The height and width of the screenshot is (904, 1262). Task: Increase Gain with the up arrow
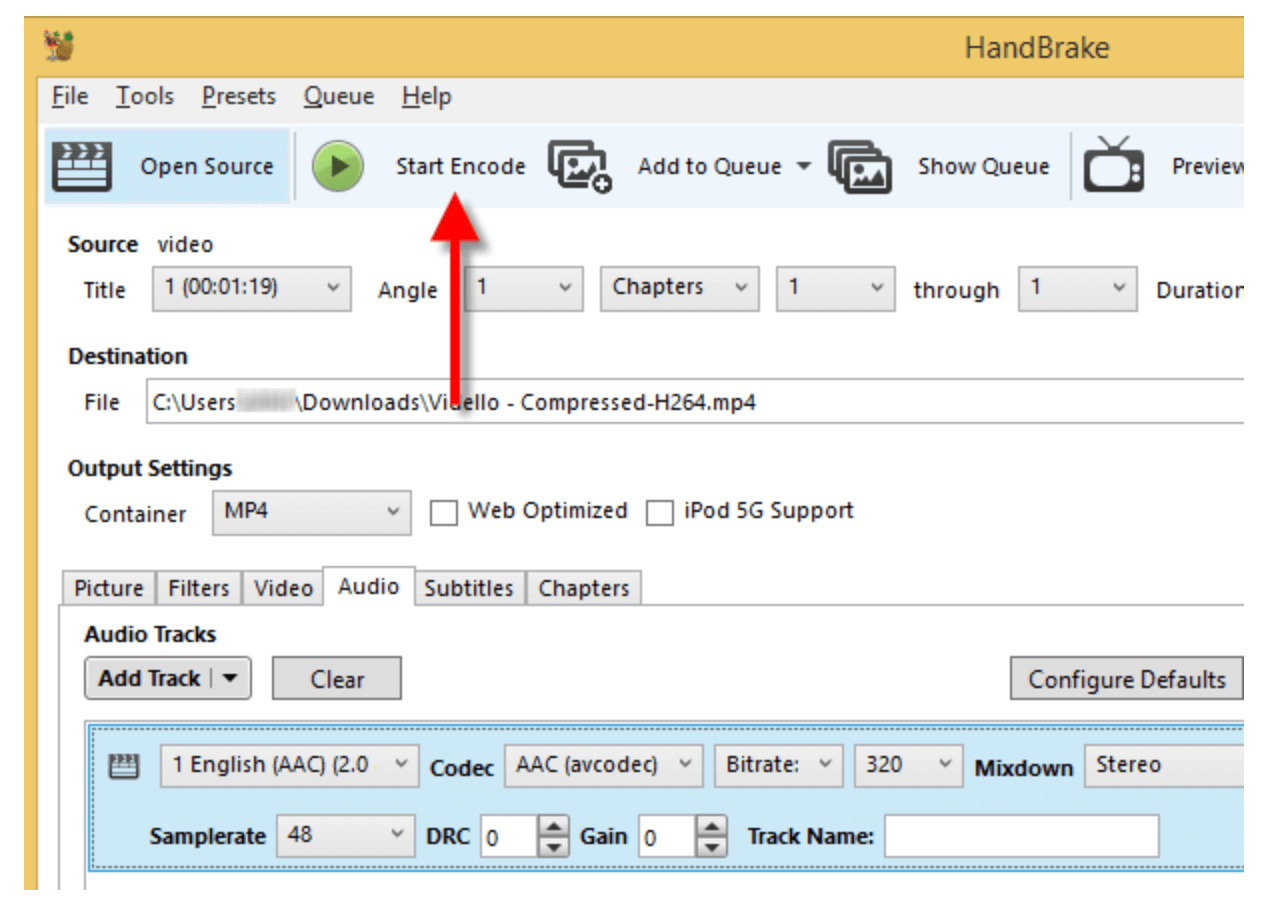click(x=711, y=826)
